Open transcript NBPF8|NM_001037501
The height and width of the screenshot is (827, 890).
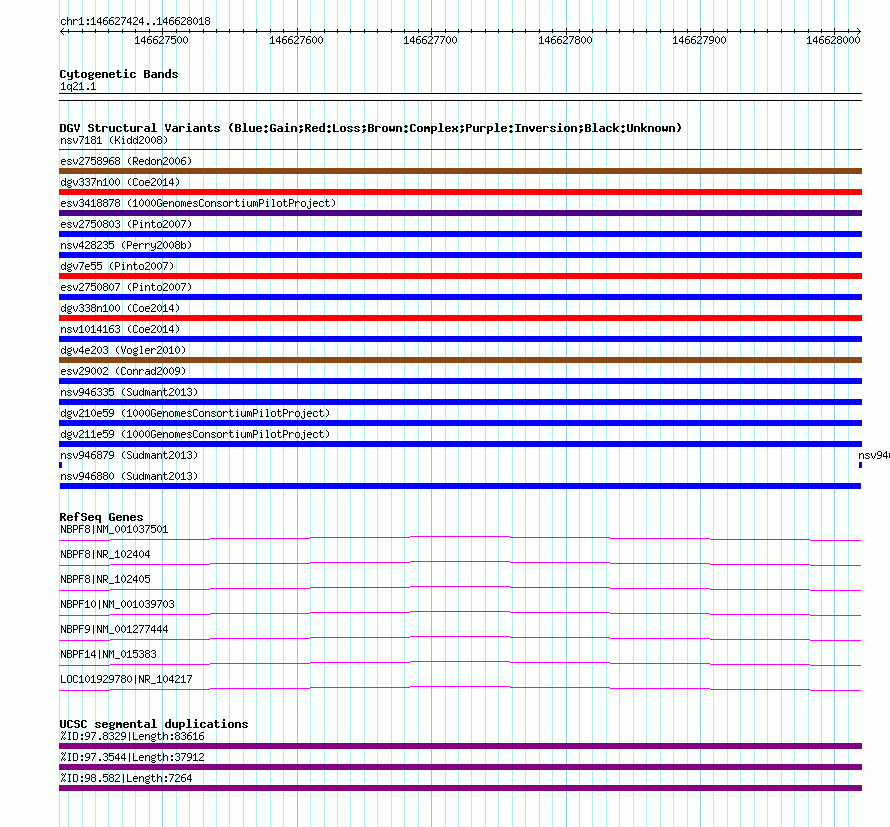[114, 530]
